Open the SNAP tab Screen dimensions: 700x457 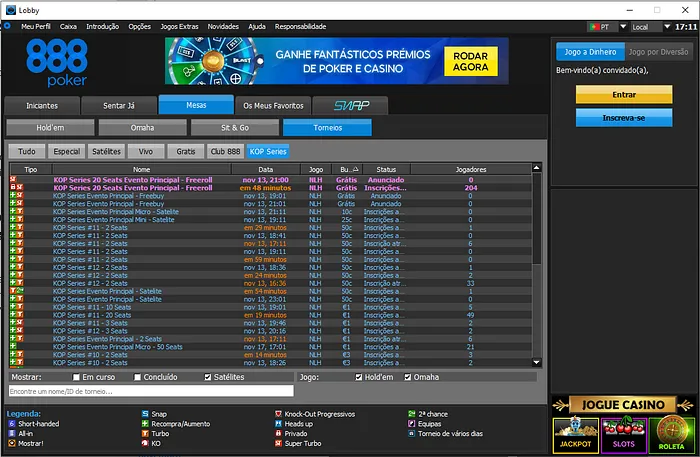(x=351, y=106)
